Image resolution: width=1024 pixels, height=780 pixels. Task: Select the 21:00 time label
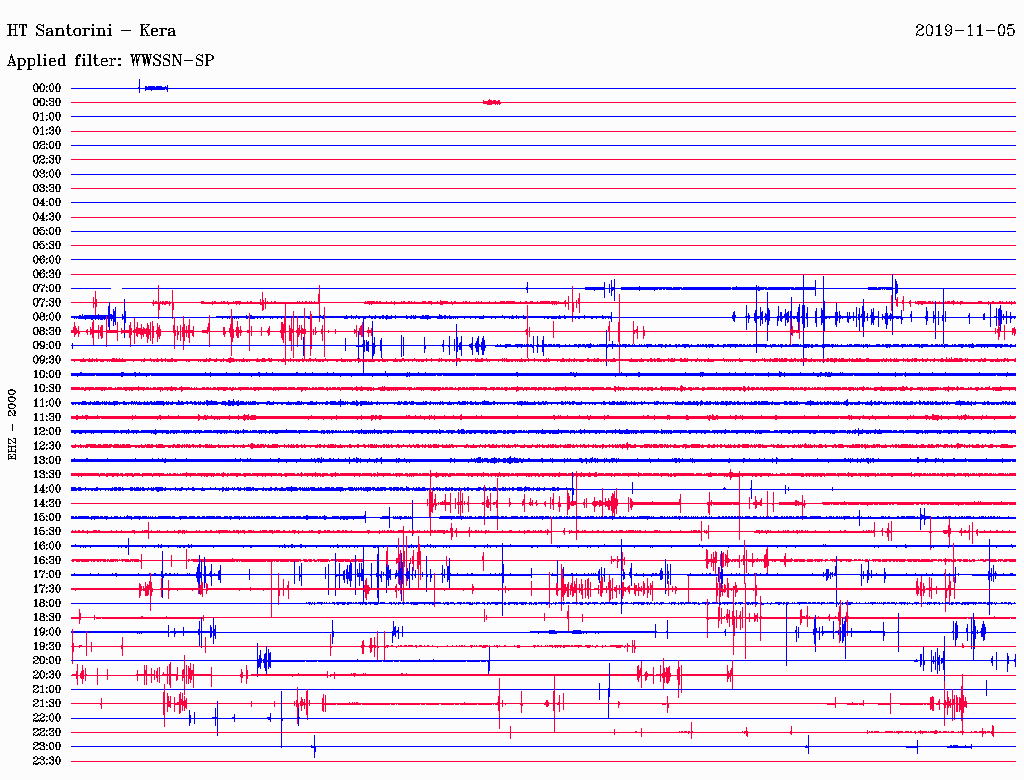click(46, 690)
